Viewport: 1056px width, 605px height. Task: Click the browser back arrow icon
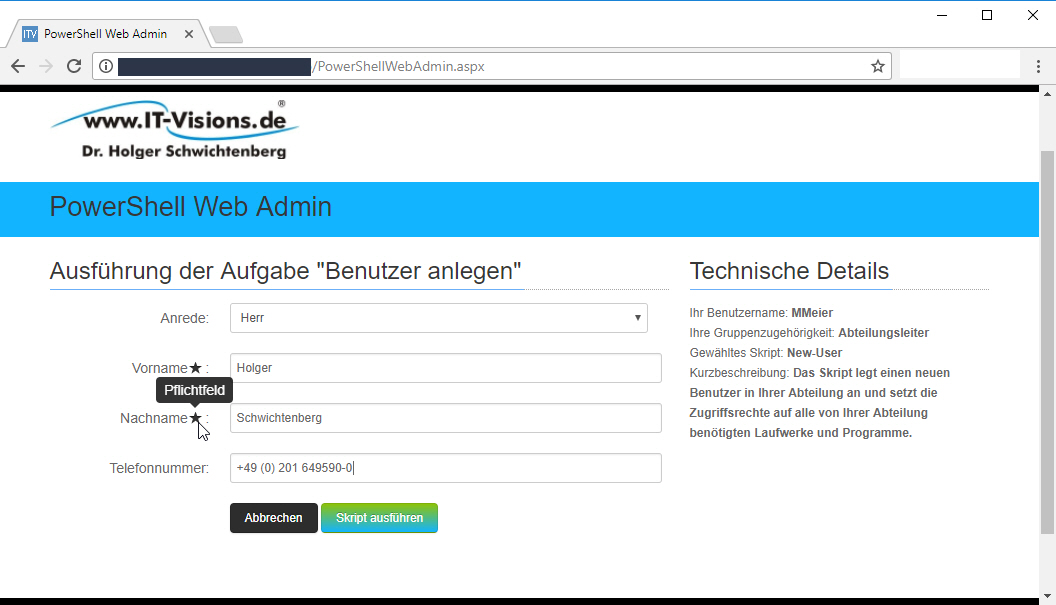click(x=18, y=66)
